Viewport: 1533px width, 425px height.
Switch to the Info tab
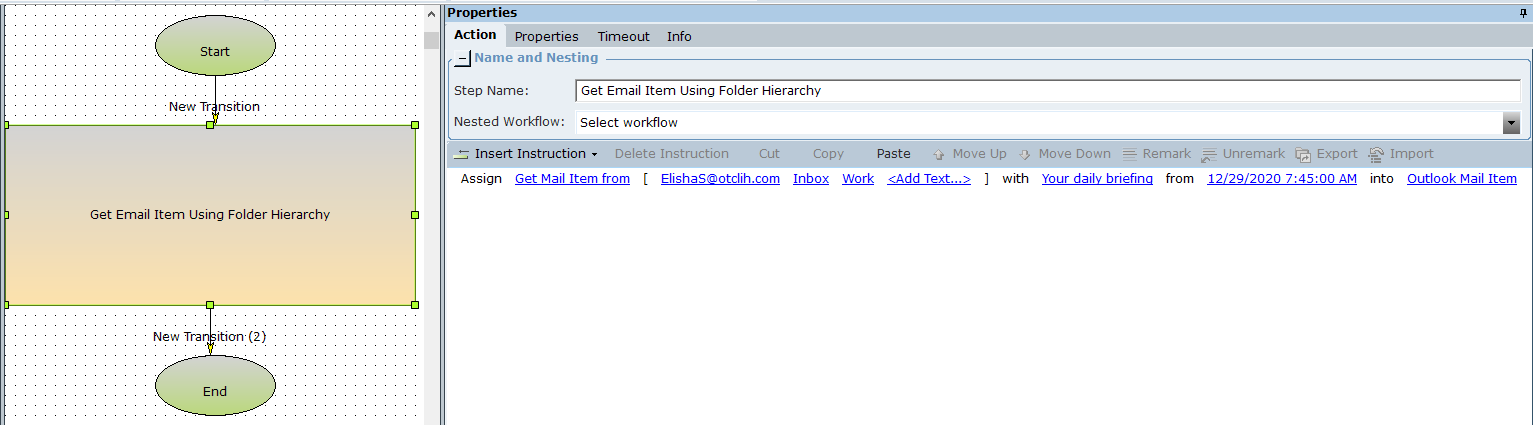tap(679, 36)
